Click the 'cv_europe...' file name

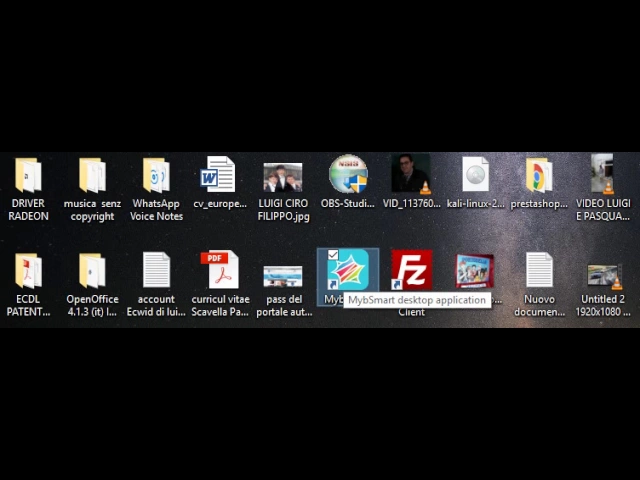click(x=220, y=203)
